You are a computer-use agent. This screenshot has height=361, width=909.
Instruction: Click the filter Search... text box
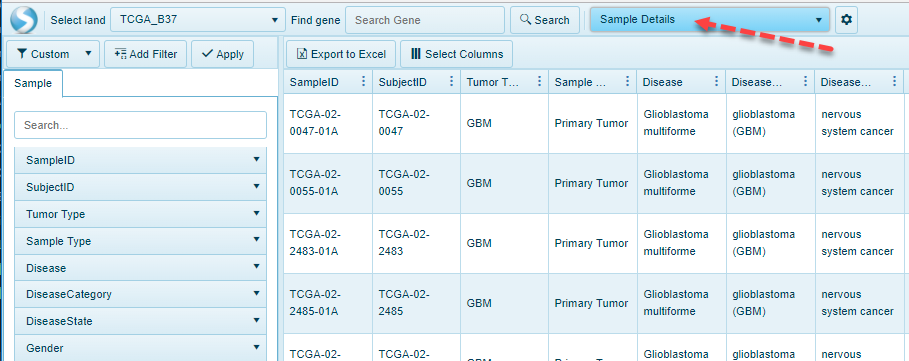coord(140,125)
